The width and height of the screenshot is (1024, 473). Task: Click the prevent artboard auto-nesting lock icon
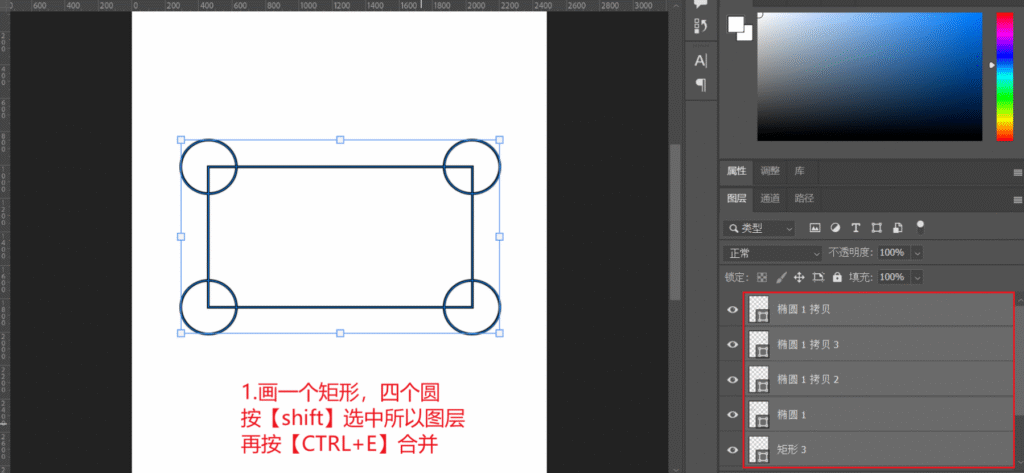coord(819,277)
